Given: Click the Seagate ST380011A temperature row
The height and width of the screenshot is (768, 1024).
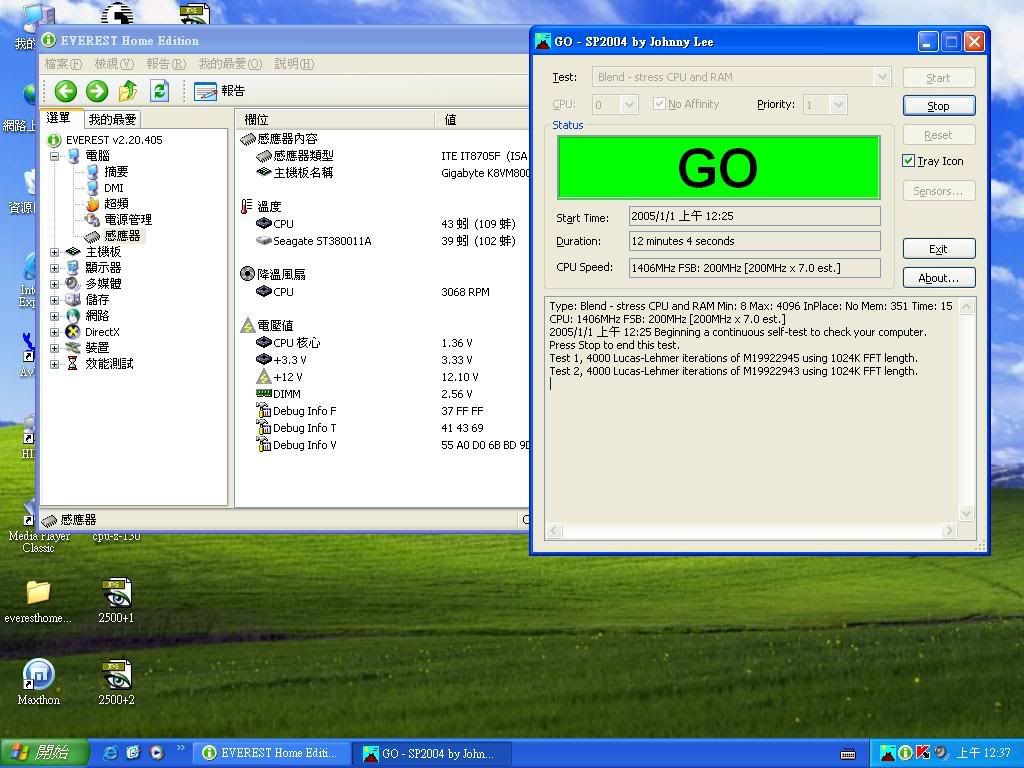Looking at the screenshot, I should coord(384,241).
